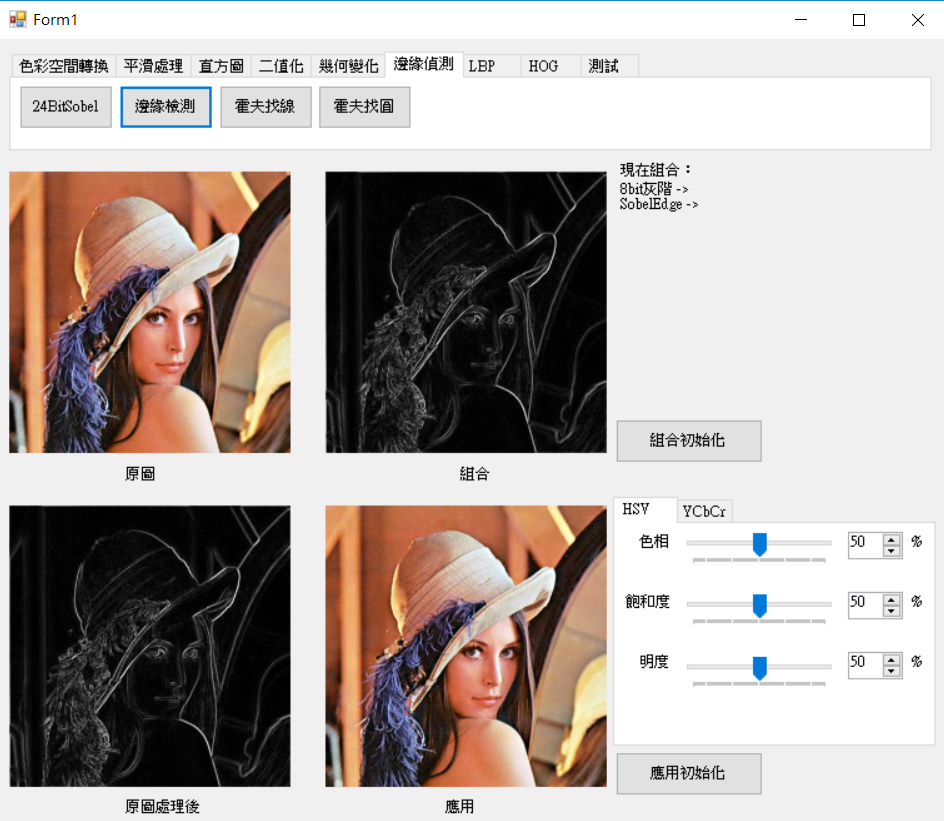Click the 色相 slider thumb

(760, 544)
